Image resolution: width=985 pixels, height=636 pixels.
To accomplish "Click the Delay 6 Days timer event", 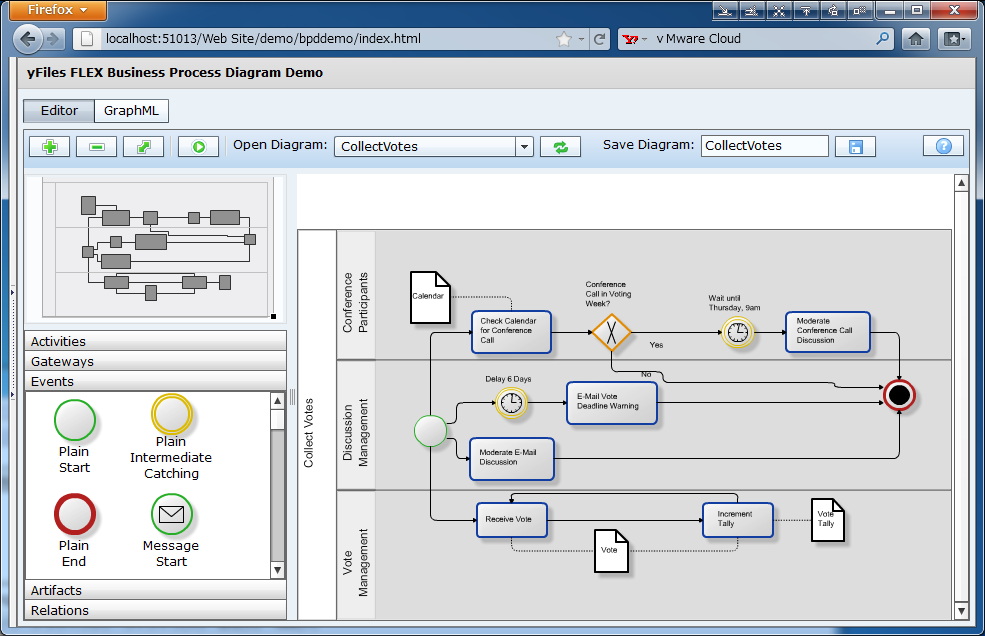I will coord(511,403).
